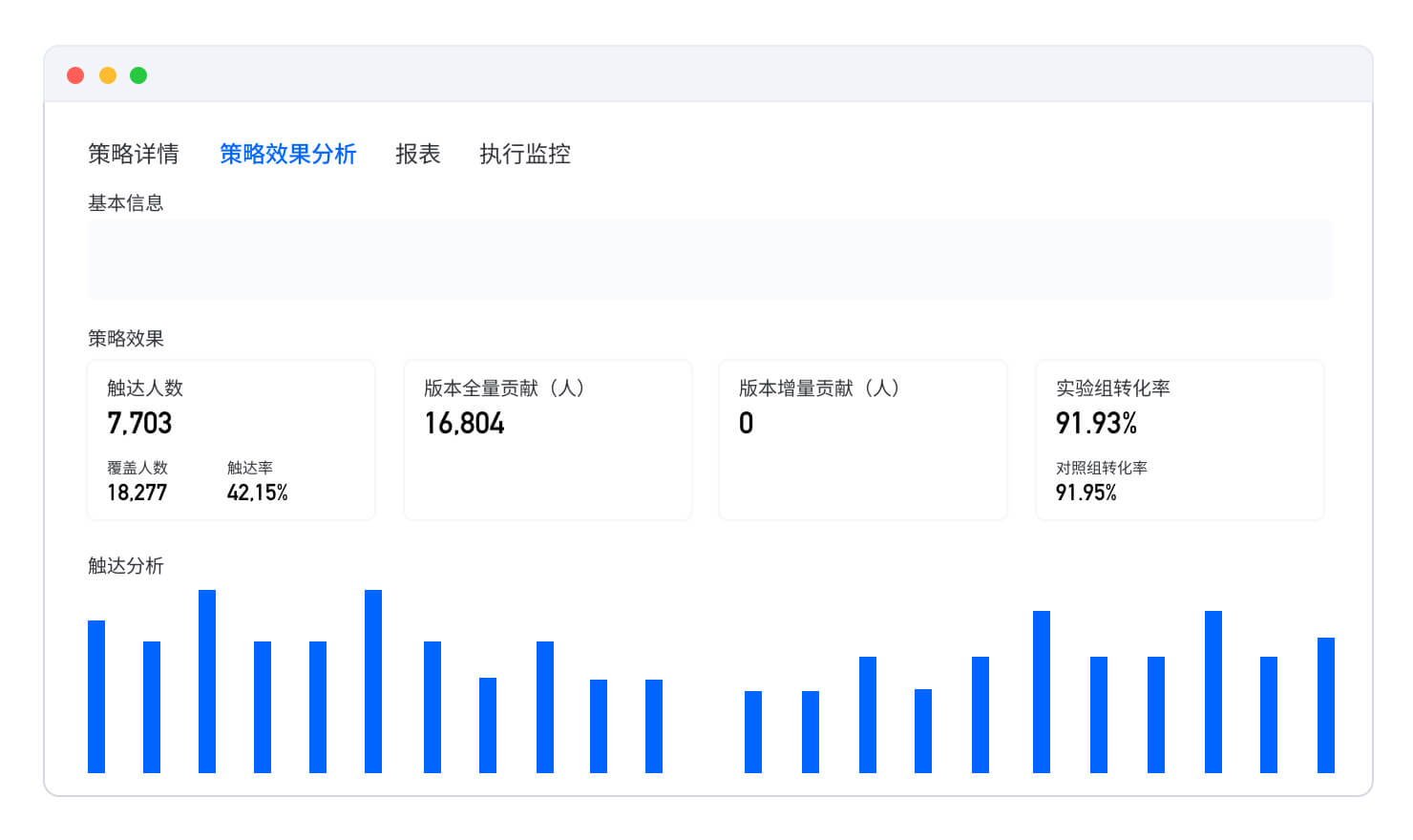Select the 版本增量贡献（人）card title
Image resolution: width=1413 pixels, height=840 pixels.
pyautogui.click(x=819, y=388)
